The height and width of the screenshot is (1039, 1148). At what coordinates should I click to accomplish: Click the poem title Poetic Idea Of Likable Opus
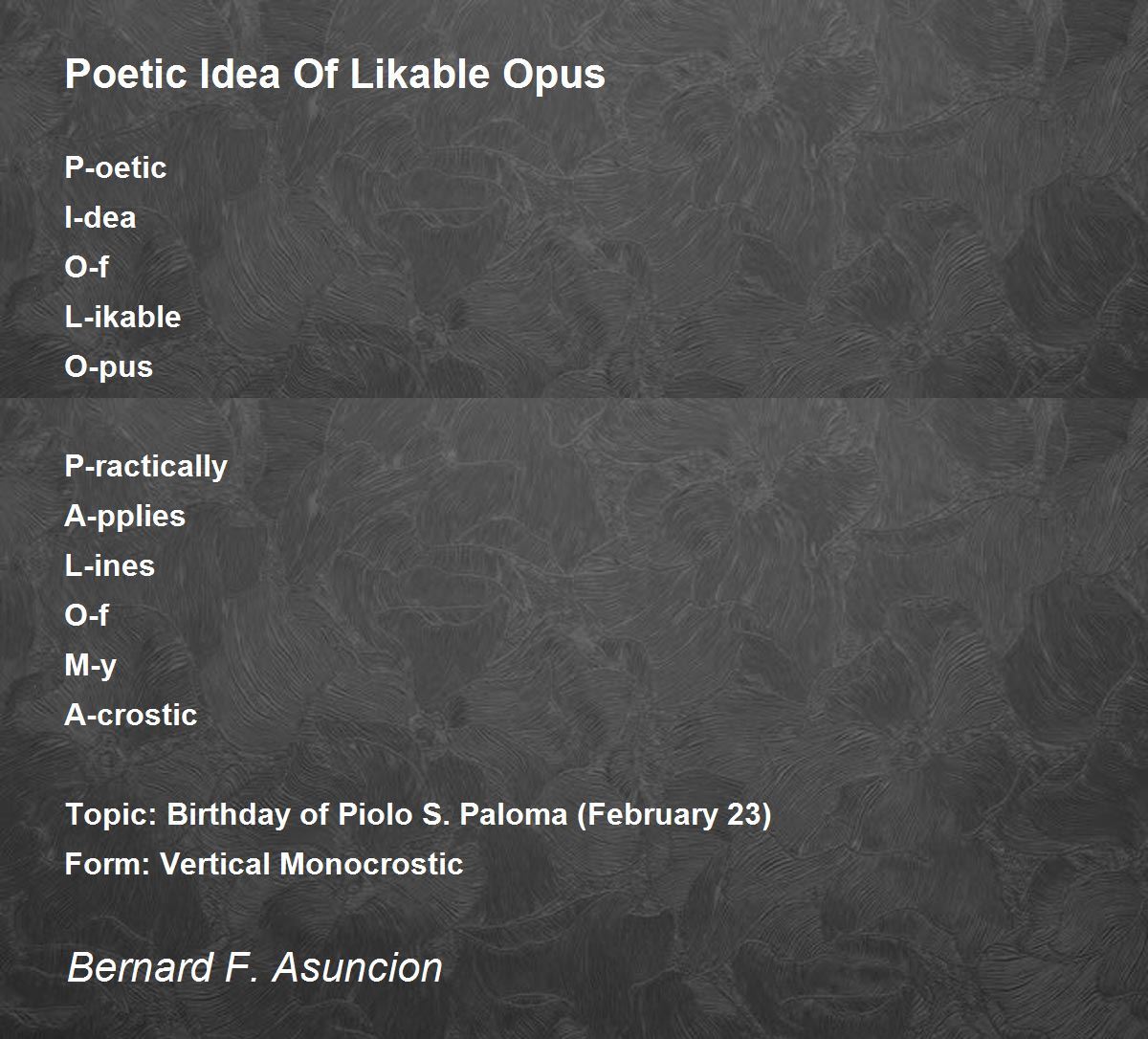(x=335, y=75)
